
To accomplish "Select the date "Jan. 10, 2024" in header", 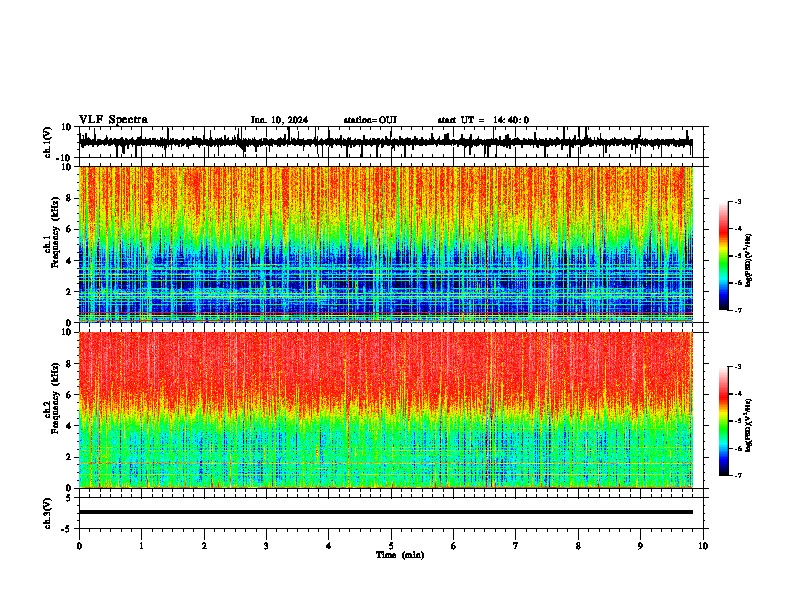I will 279,120.
